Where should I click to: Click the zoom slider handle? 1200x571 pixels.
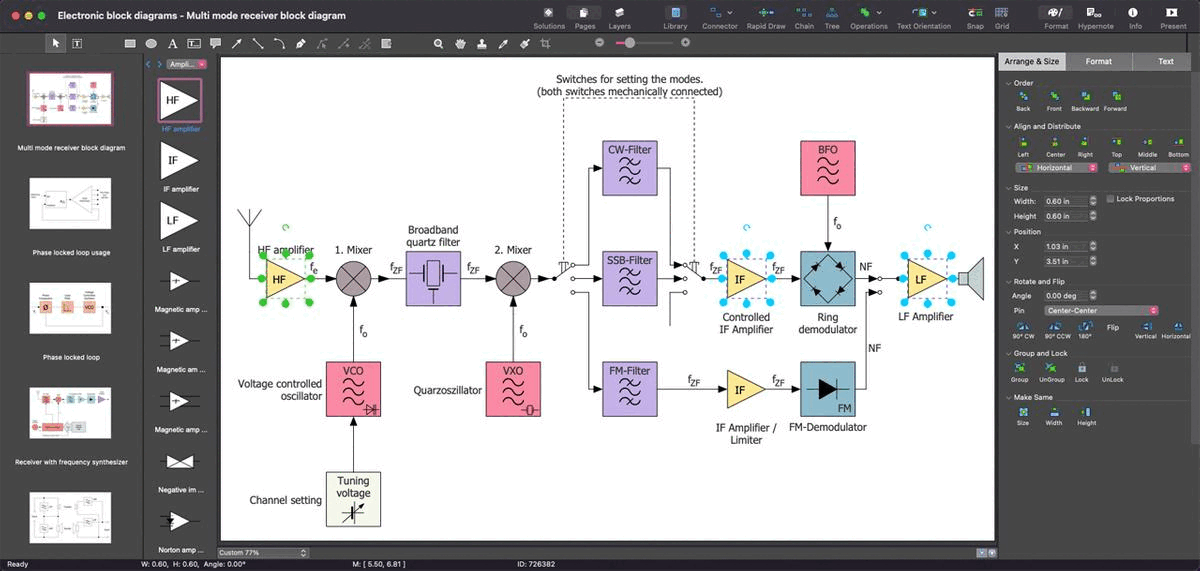tap(629, 42)
